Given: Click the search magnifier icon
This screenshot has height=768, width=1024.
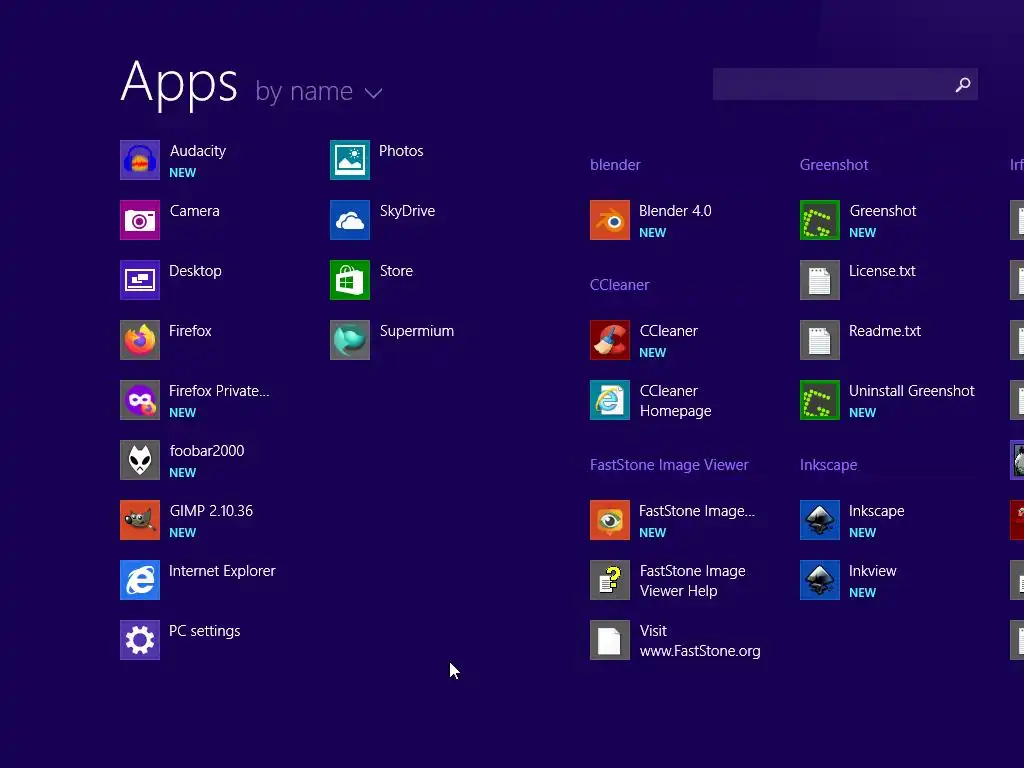Looking at the screenshot, I should [963, 85].
